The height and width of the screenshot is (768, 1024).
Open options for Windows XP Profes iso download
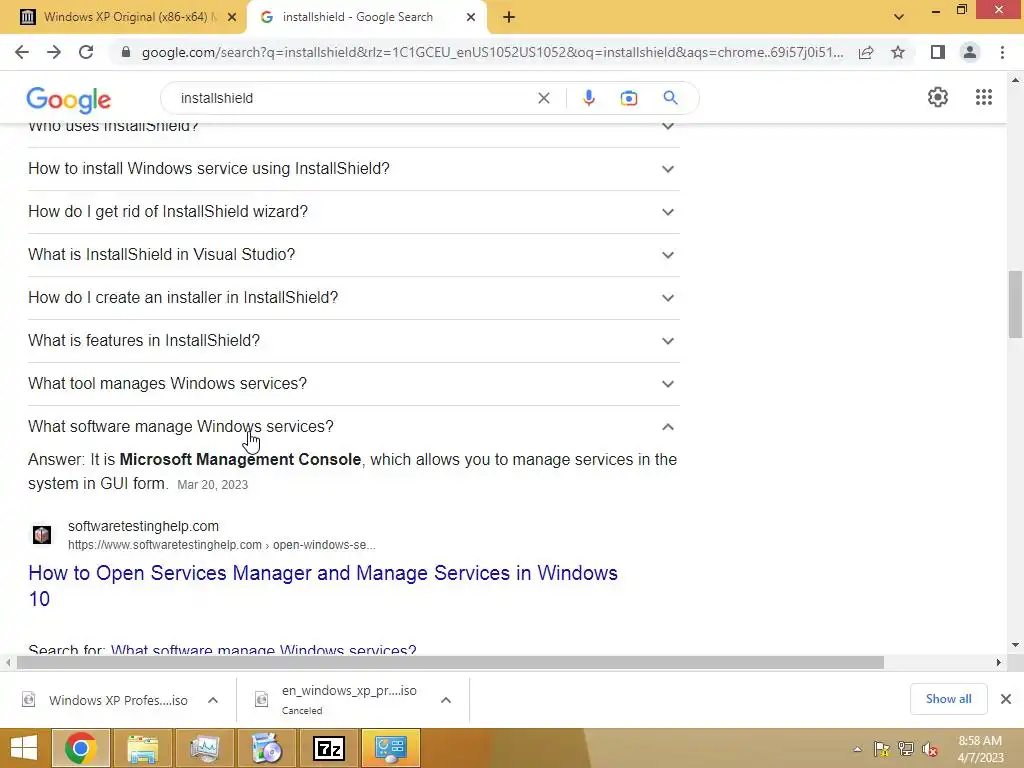(x=213, y=700)
